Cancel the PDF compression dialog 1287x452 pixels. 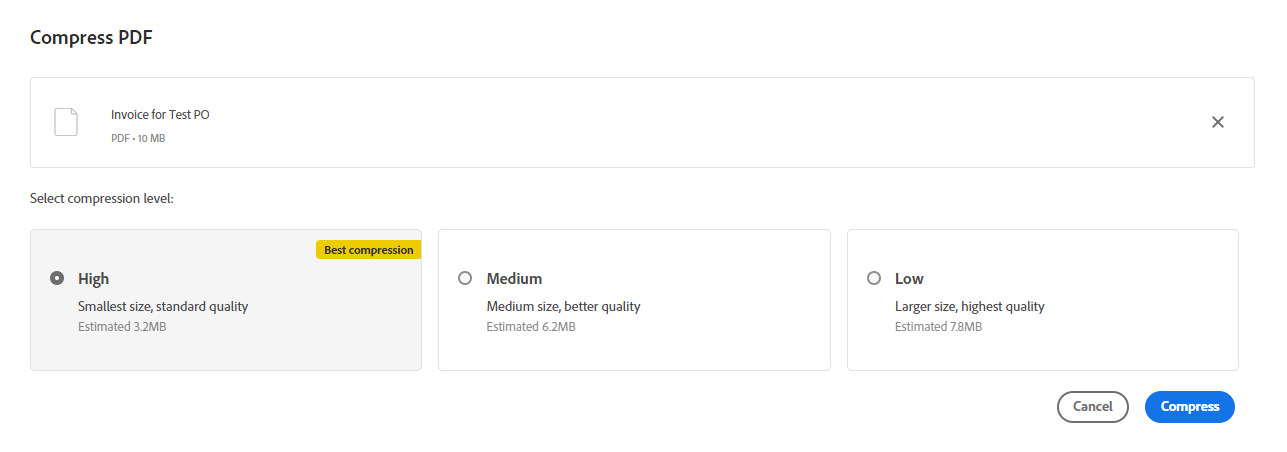(x=1092, y=407)
